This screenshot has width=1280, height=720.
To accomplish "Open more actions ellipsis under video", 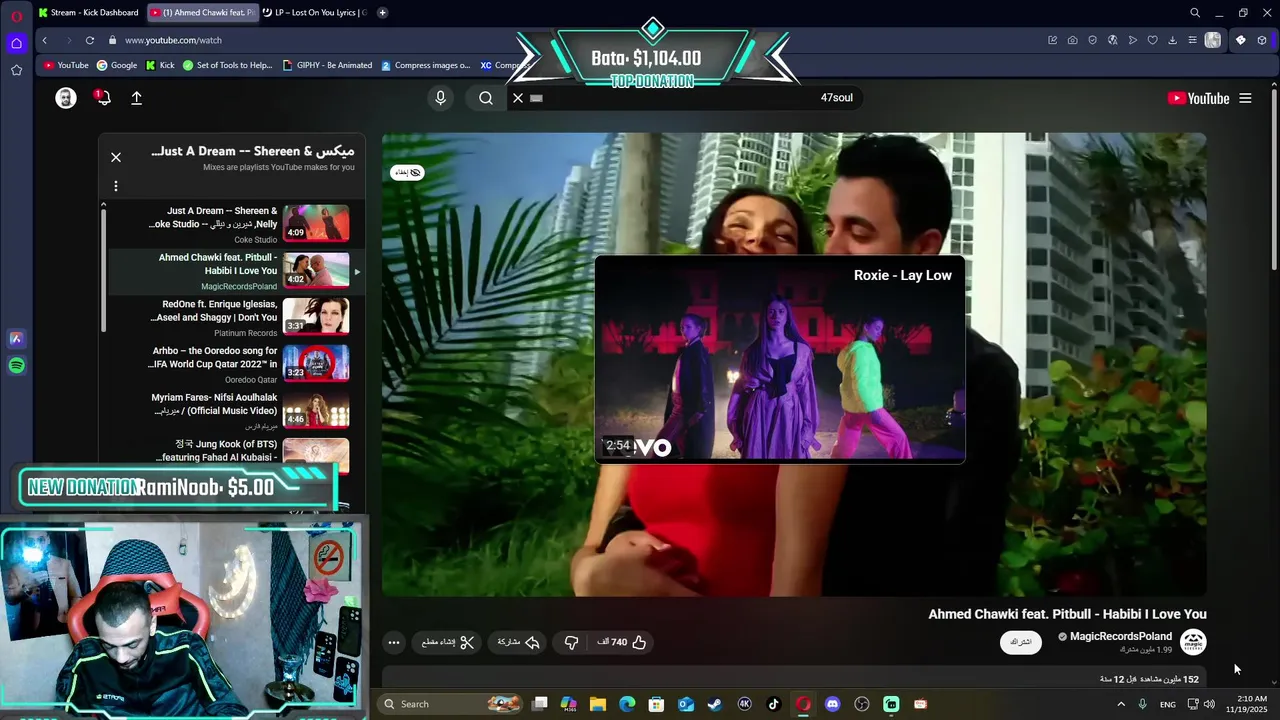I will [x=394, y=642].
